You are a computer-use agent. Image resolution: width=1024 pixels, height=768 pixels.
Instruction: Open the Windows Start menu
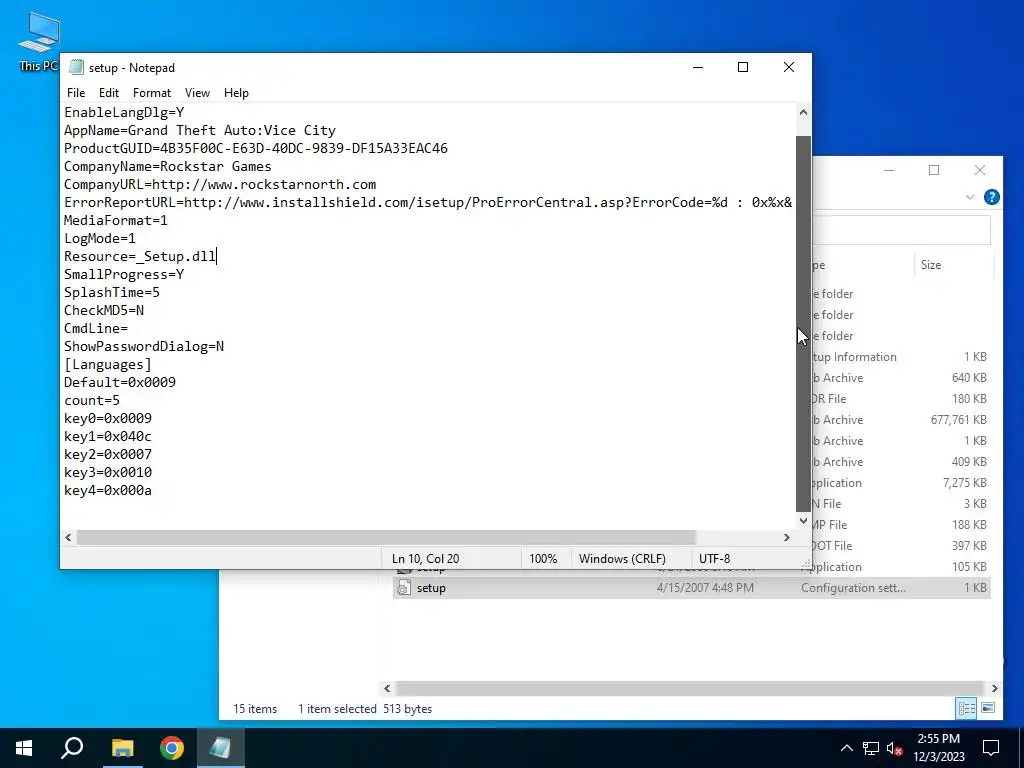[24, 748]
